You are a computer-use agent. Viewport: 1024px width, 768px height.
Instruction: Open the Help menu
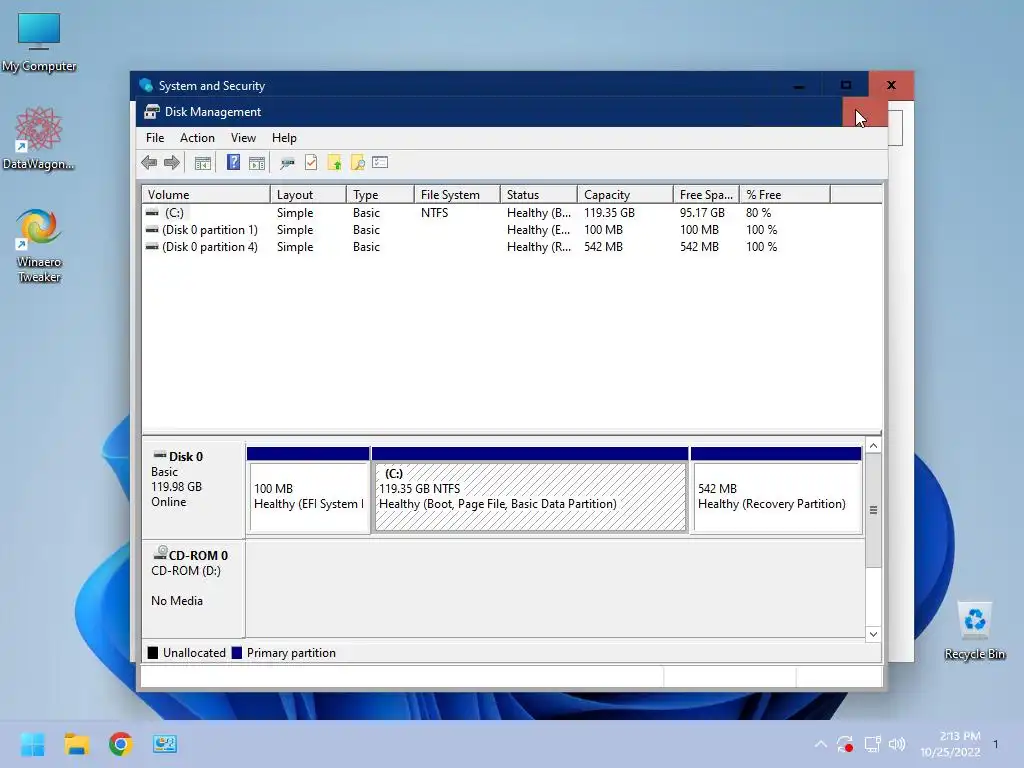click(284, 138)
